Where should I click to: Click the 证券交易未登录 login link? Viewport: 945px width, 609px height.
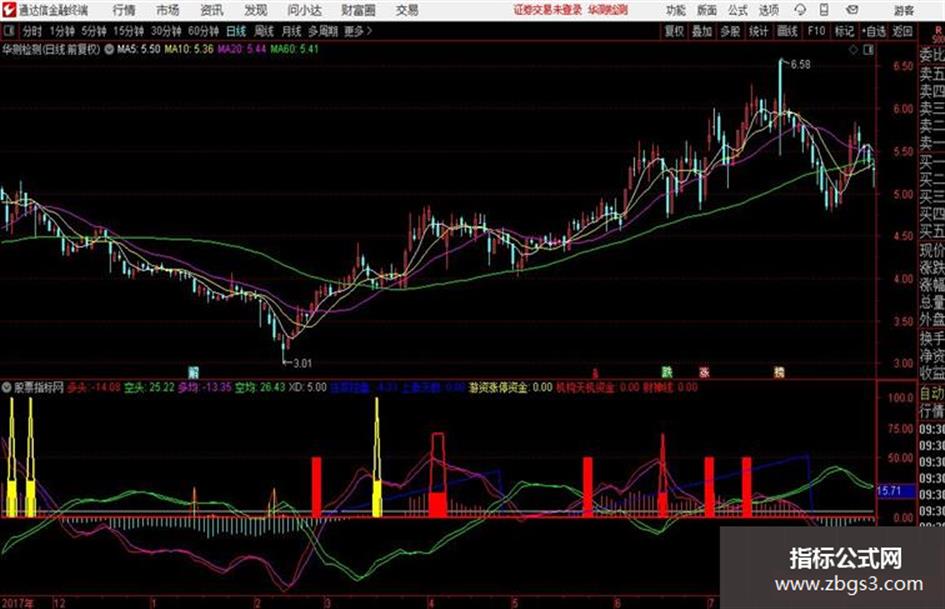[548, 10]
